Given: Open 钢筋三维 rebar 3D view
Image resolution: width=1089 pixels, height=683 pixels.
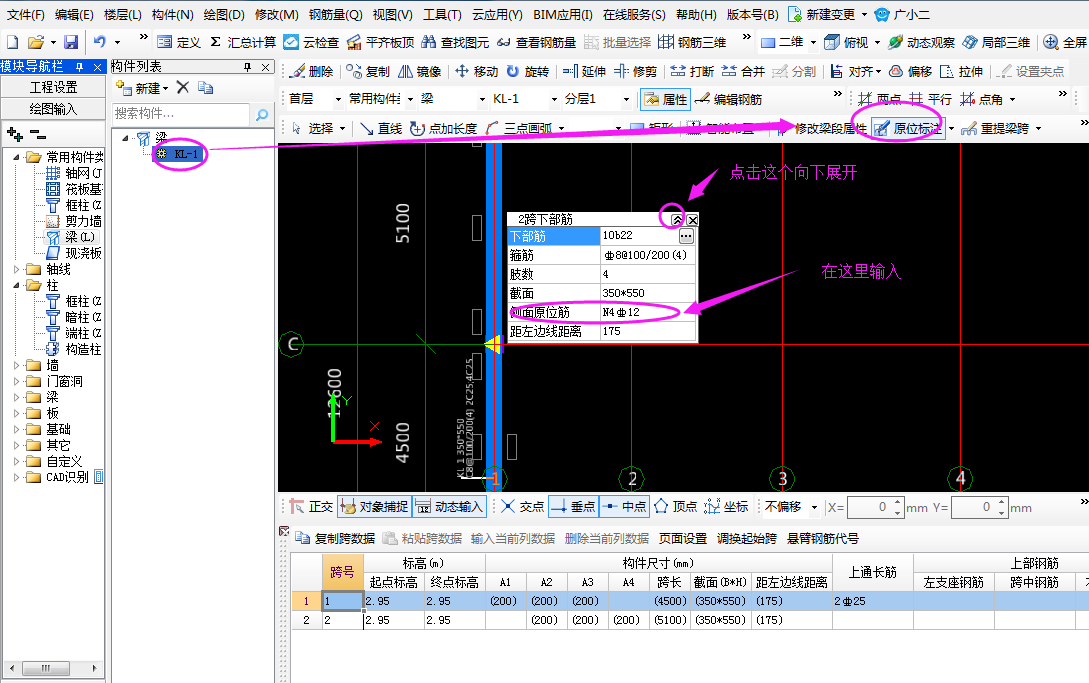Looking at the screenshot, I should click(x=692, y=42).
